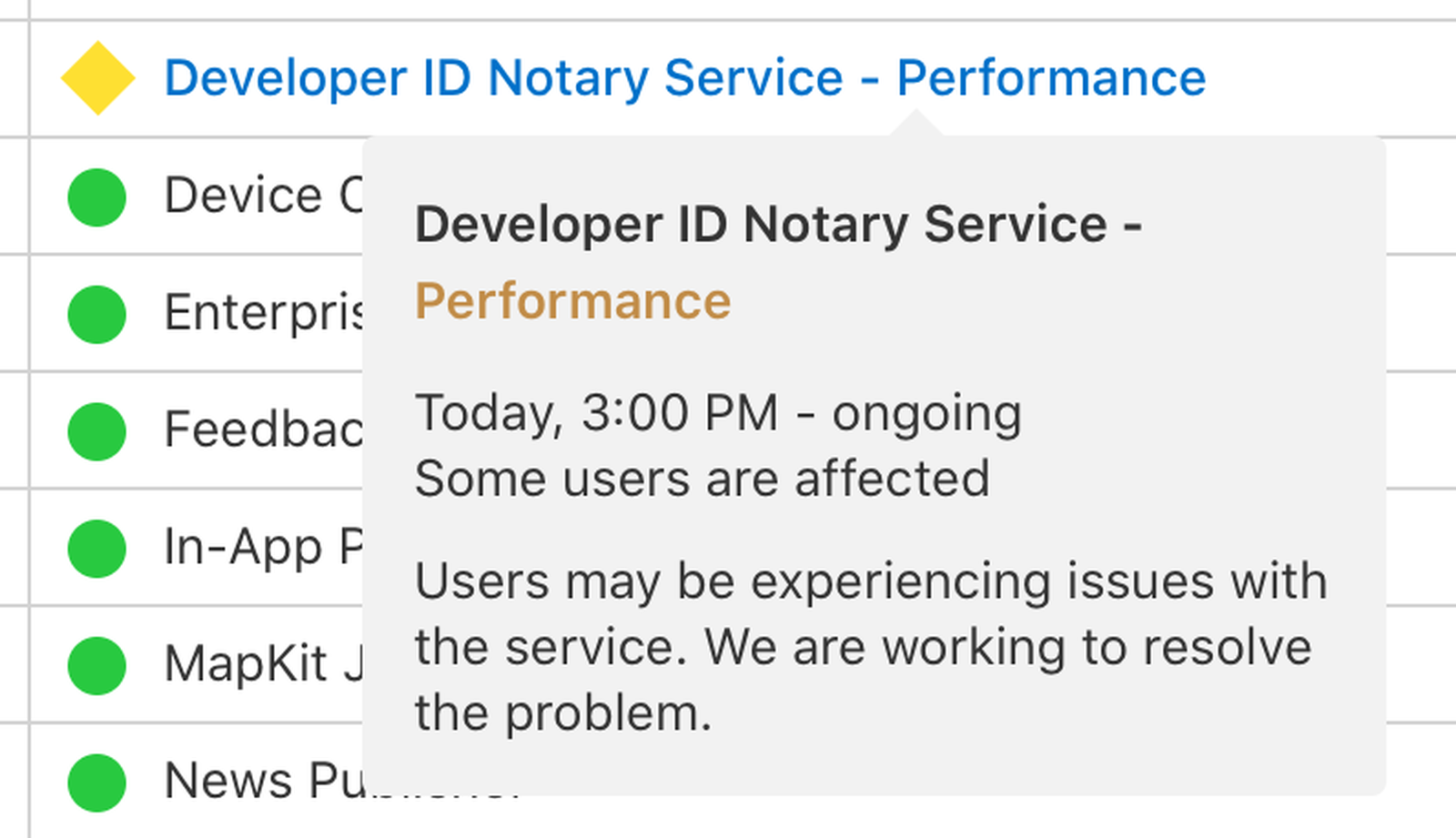Open the Developer ID Notary Service - Performance link
Screen dimensions: 1456x838
coord(684,78)
